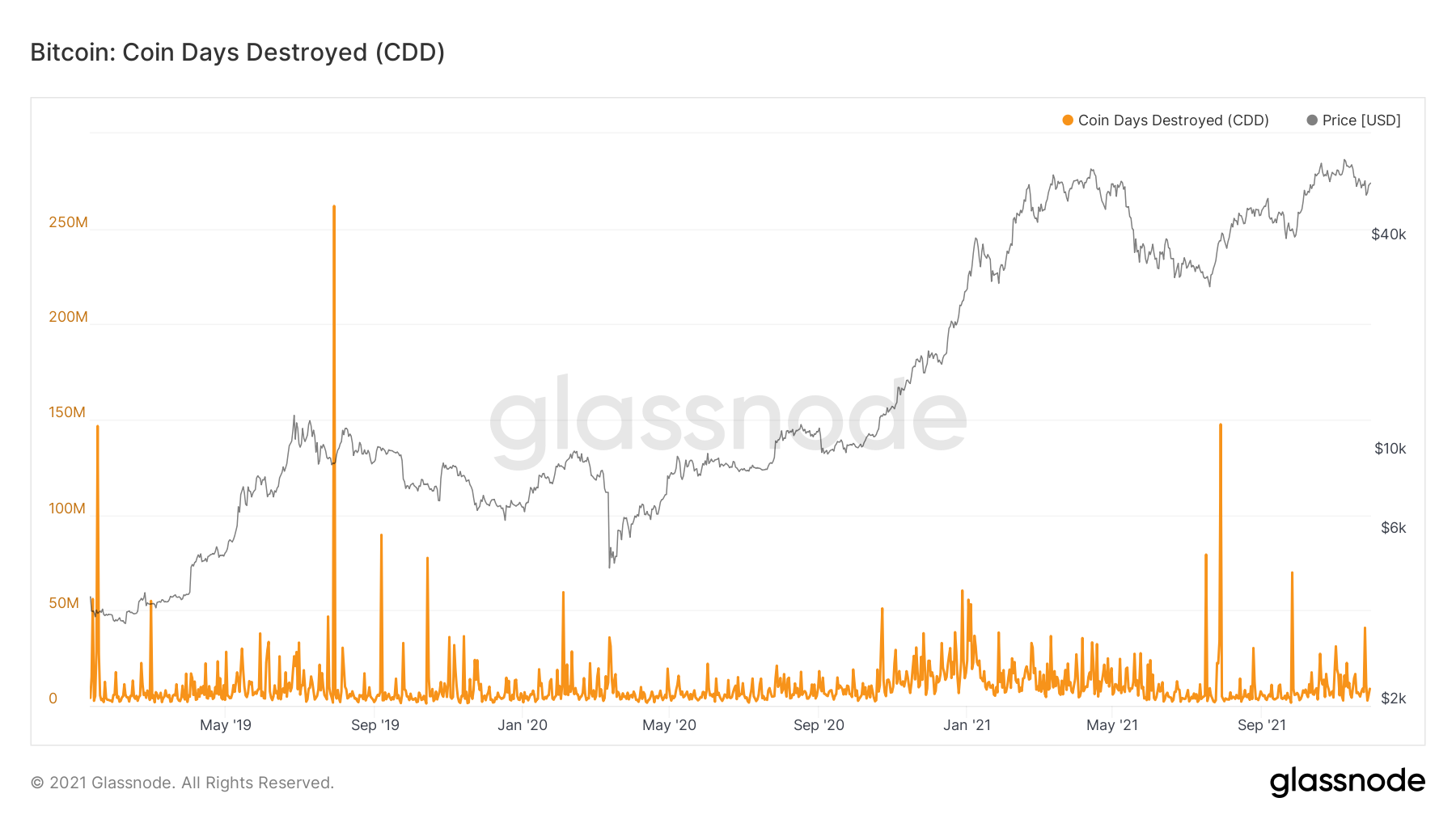Click the $2k price axis label
The width and height of the screenshot is (1456, 819).
pos(1394,699)
